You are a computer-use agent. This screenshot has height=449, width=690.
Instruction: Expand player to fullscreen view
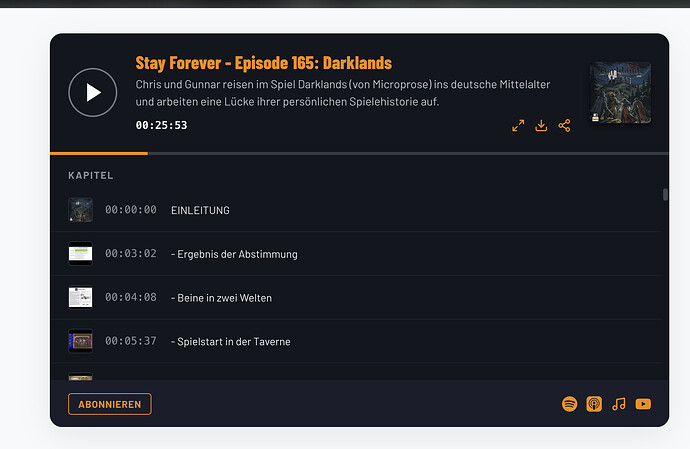[x=518, y=125]
